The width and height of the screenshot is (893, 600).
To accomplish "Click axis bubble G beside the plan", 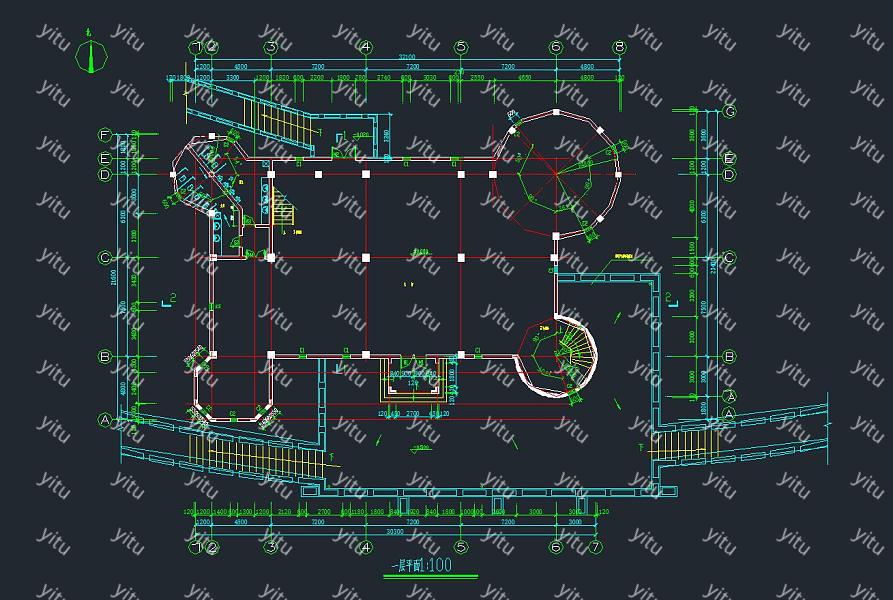I will click(730, 112).
